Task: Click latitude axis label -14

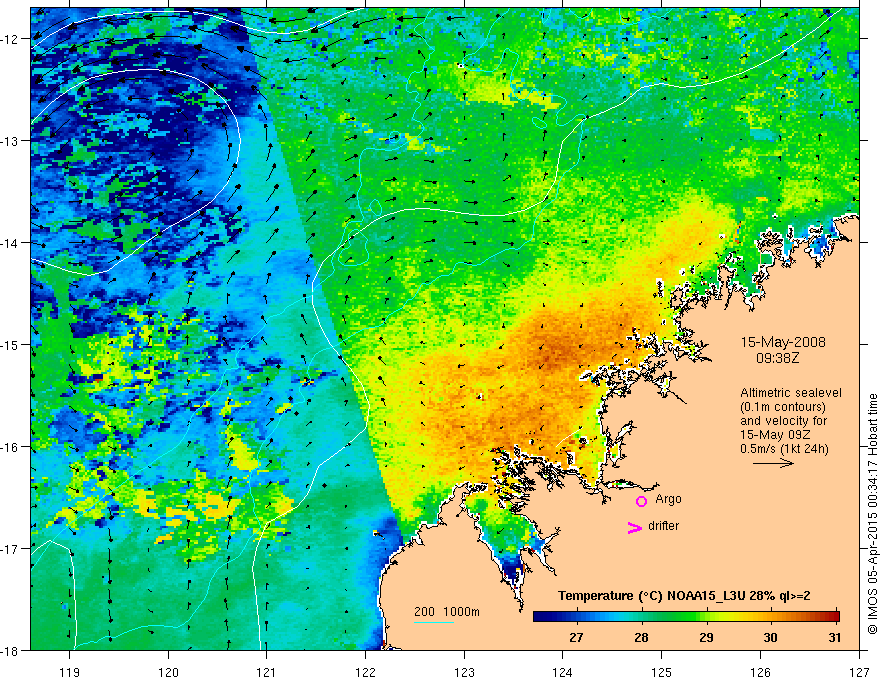Action: coord(11,243)
